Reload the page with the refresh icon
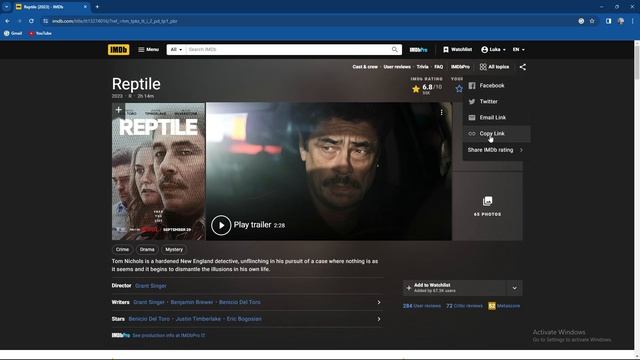This screenshot has height=360, width=640. (x=31, y=21)
